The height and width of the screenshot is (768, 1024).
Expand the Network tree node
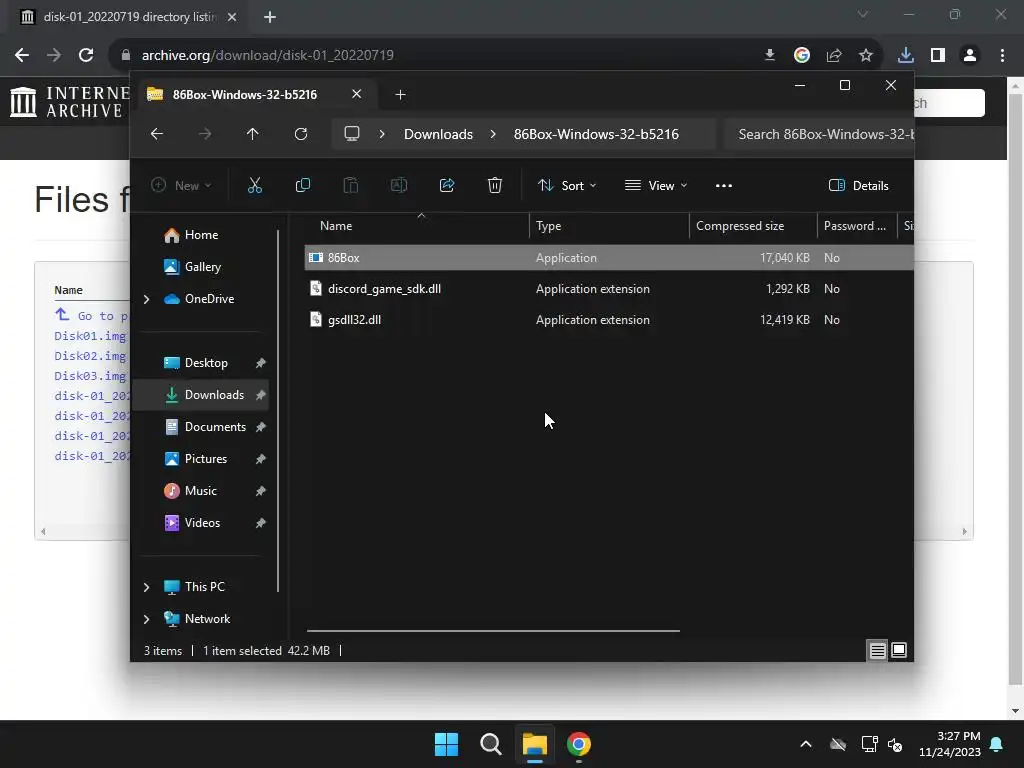(146, 619)
